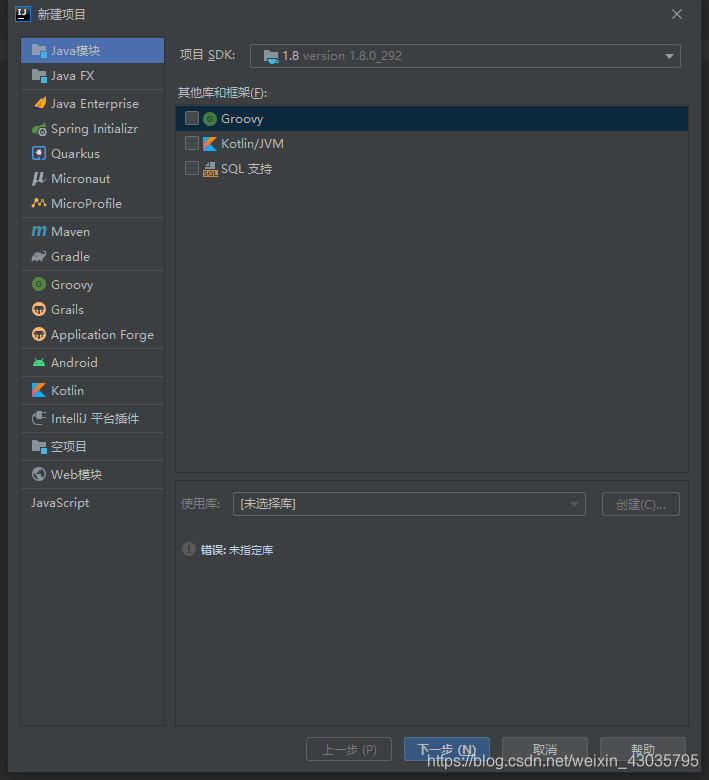
Task: Click the IntelliJ IDEA logo in title bar
Action: pyautogui.click(x=23, y=14)
